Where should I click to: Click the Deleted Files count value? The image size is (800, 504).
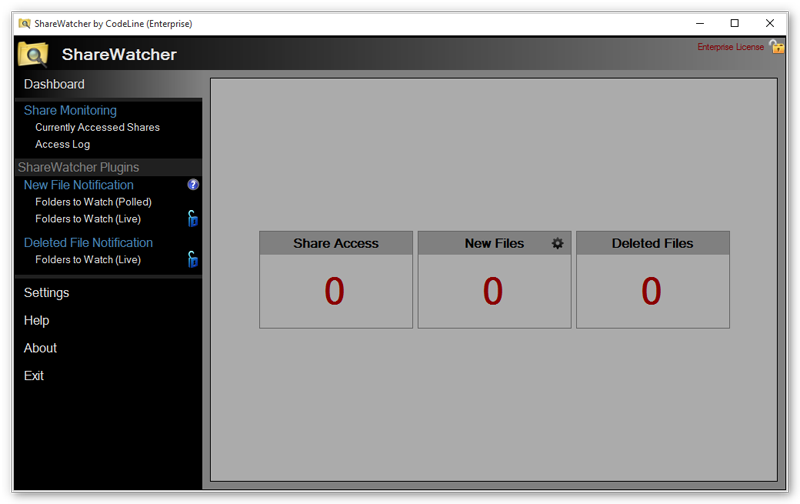click(x=651, y=291)
